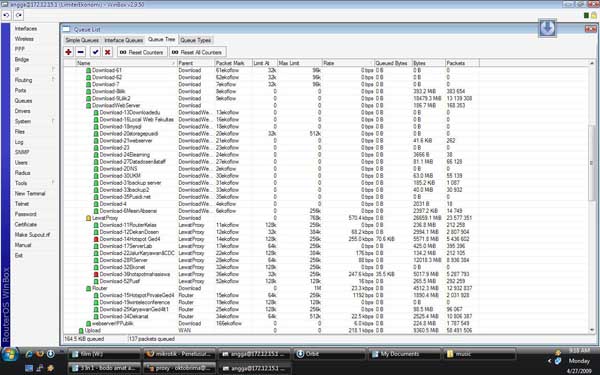Sort by the Packet Mark column header
Screen dimensions: 600x375
(x=233, y=63)
